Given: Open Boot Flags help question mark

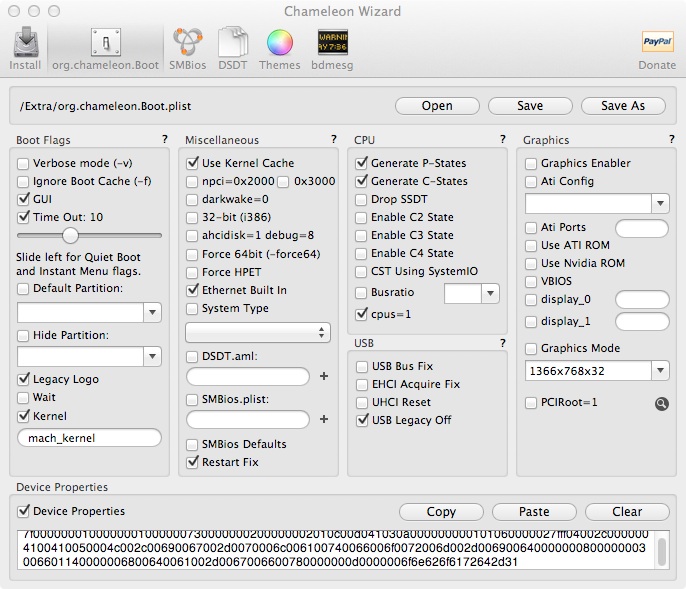Looking at the screenshot, I should point(164,139).
